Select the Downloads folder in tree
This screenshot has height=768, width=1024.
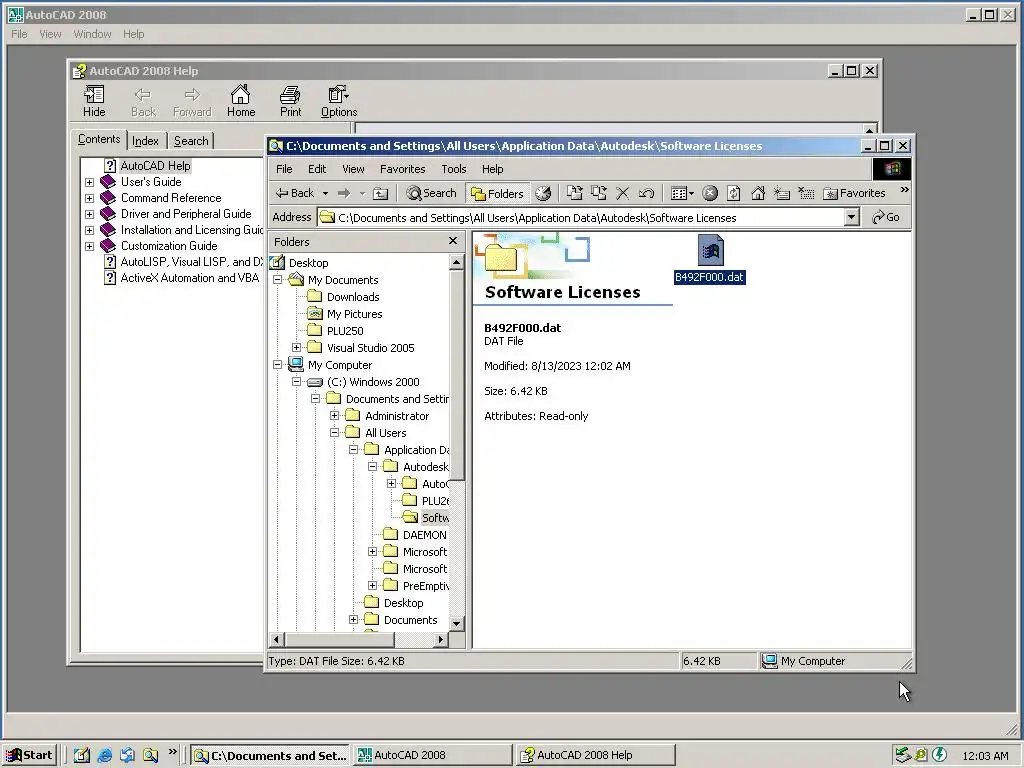(353, 297)
